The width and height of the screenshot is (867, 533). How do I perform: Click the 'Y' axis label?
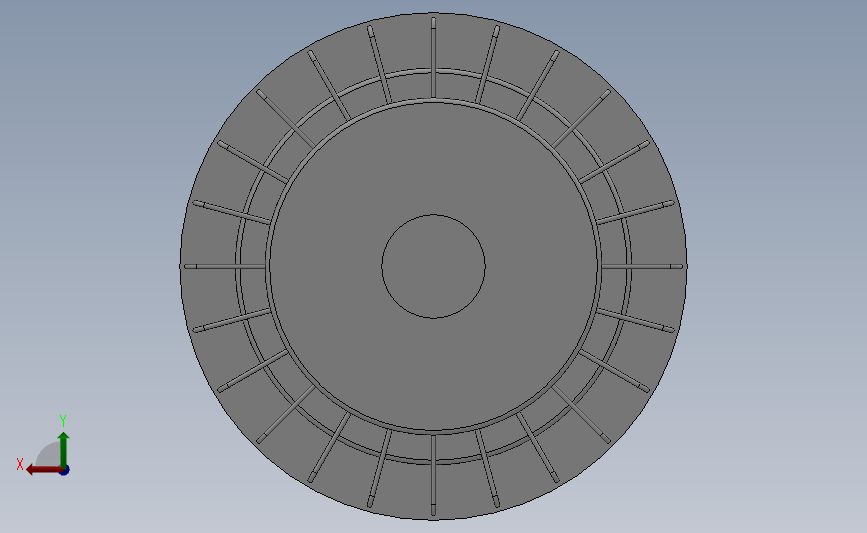63,421
